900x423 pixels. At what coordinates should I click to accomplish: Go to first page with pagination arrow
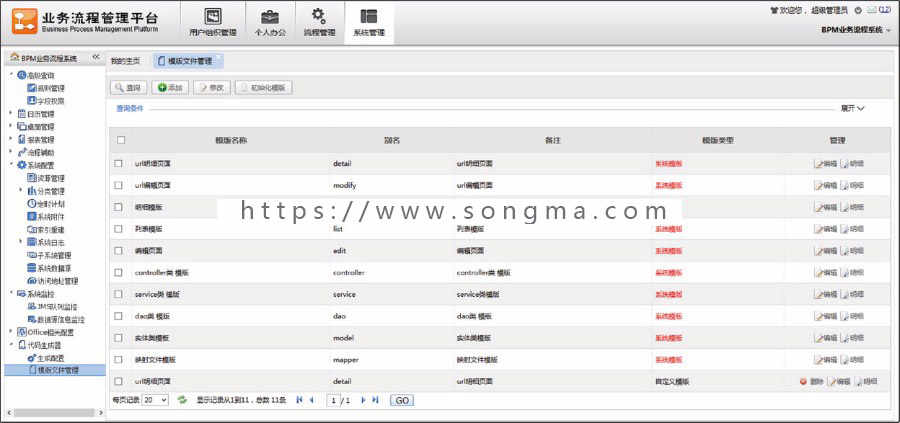(x=299, y=400)
